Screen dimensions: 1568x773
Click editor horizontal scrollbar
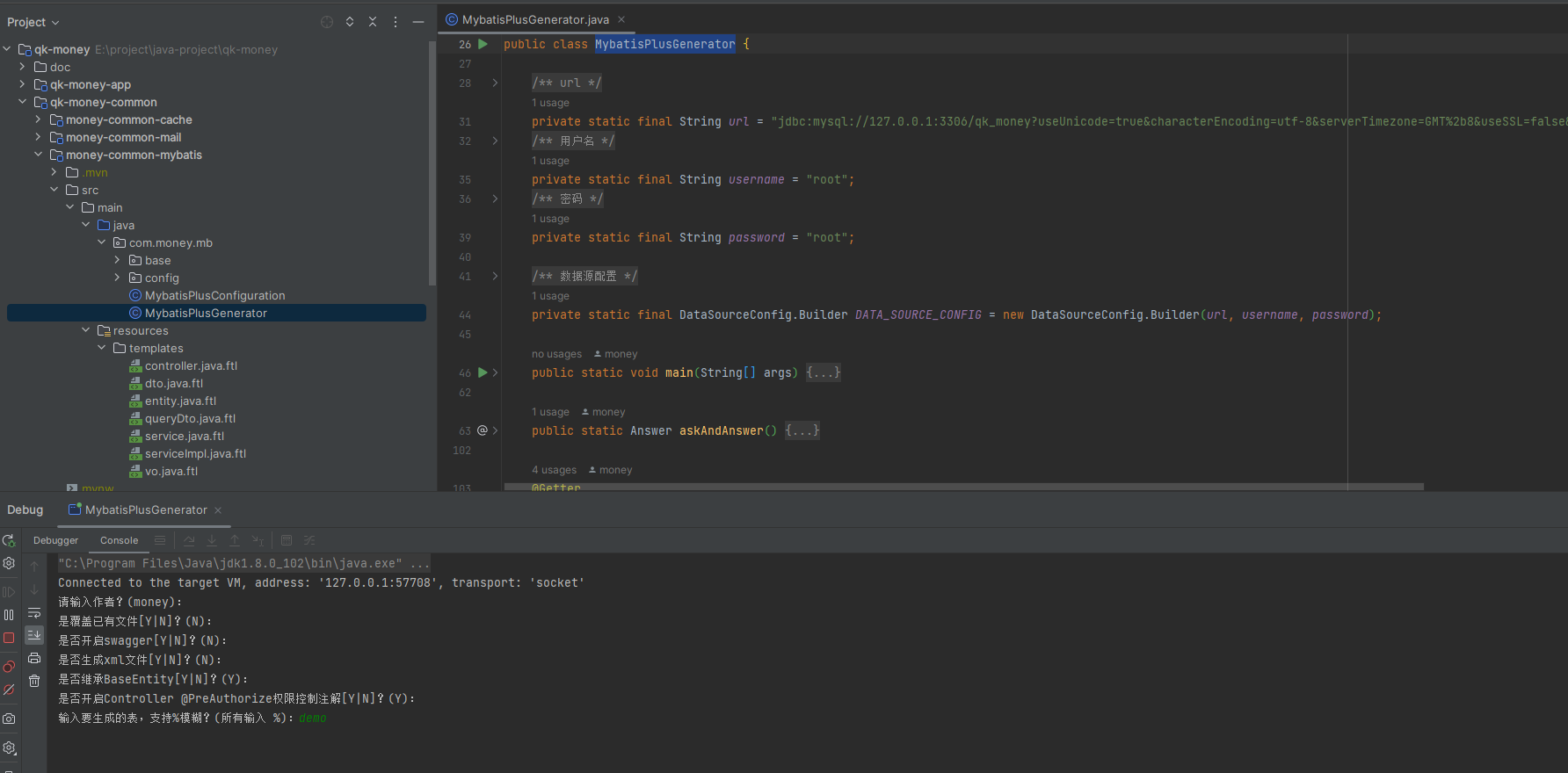click(963, 486)
